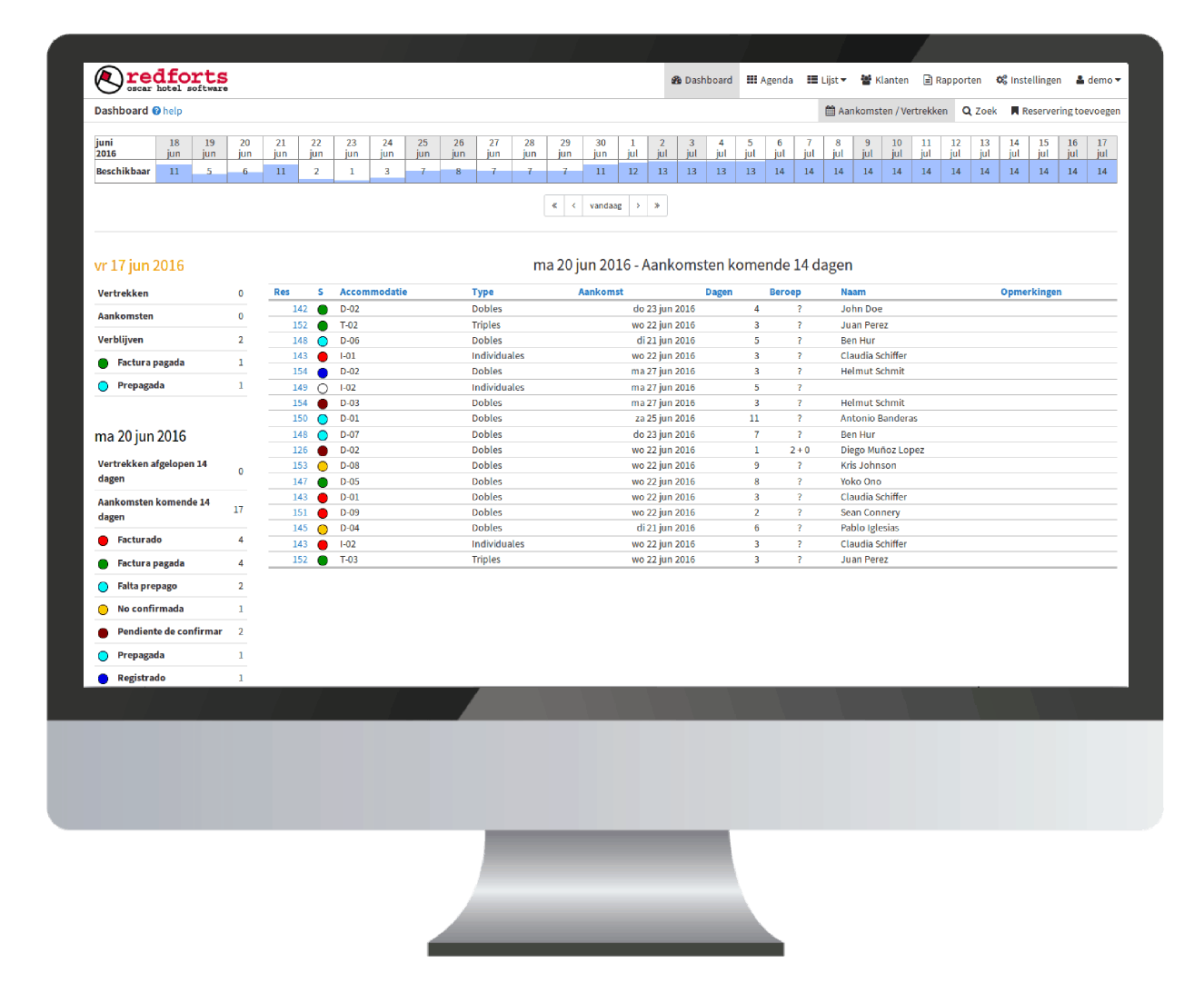
Task: Open reservation 153 for Kris Johnson
Action: point(300,466)
